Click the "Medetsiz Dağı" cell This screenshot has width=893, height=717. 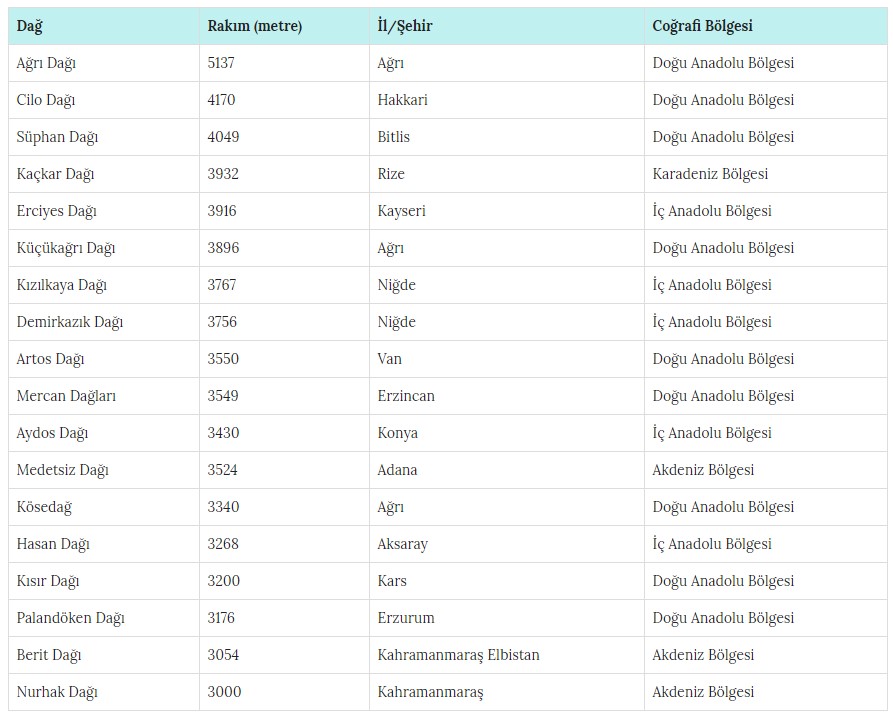click(x=62, y=470)
